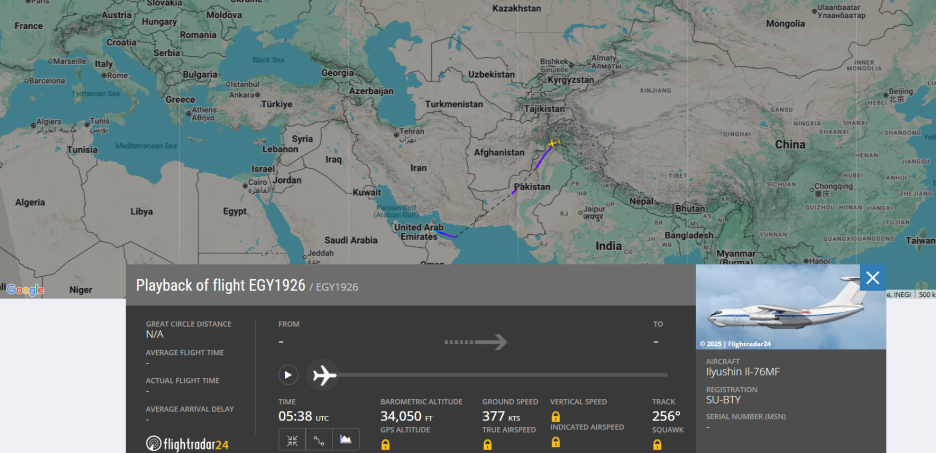Click the India label on map
Screen dimensions: 936x453
pos(608,246)
